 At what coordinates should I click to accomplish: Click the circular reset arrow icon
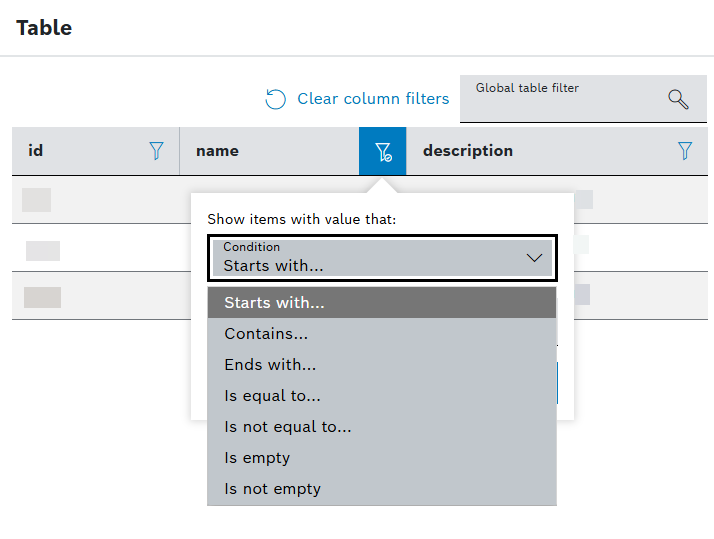coord(275,99)
